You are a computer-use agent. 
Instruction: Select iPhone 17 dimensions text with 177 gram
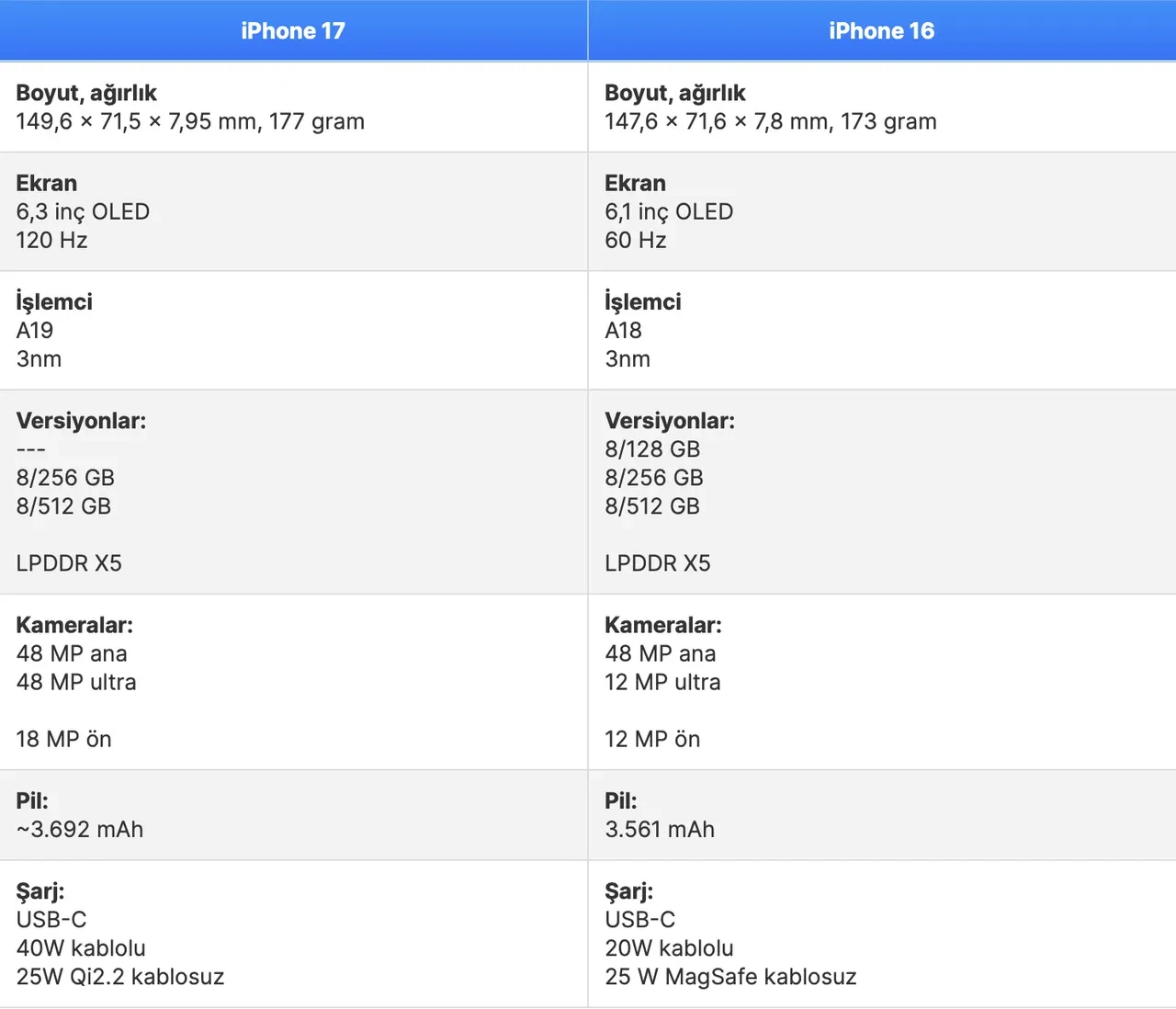click(190, 121)
